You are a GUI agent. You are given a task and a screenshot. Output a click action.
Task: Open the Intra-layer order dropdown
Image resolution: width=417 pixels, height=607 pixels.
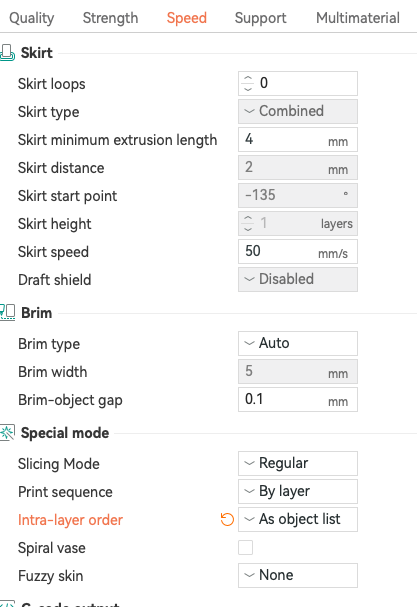[298, 519]
